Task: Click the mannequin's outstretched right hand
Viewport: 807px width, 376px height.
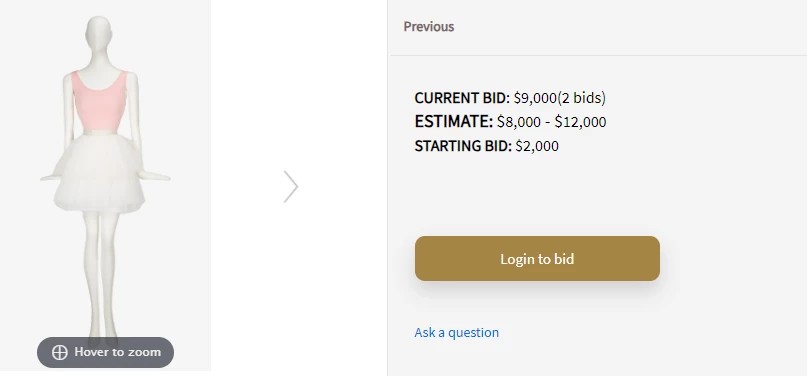Action: [x=51, y=177]
